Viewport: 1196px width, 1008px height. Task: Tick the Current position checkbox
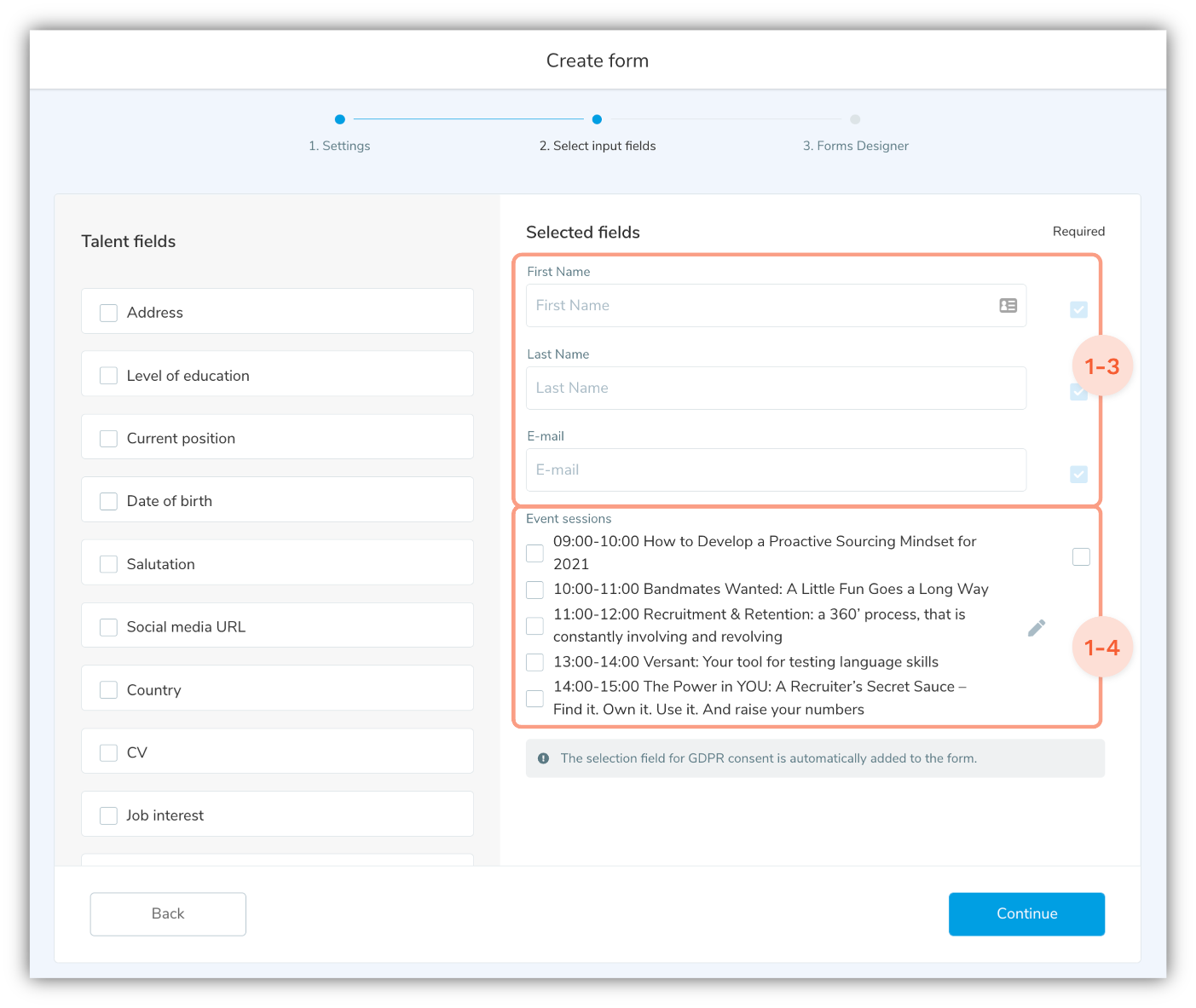pyautogui.click(x=109, y=439)
